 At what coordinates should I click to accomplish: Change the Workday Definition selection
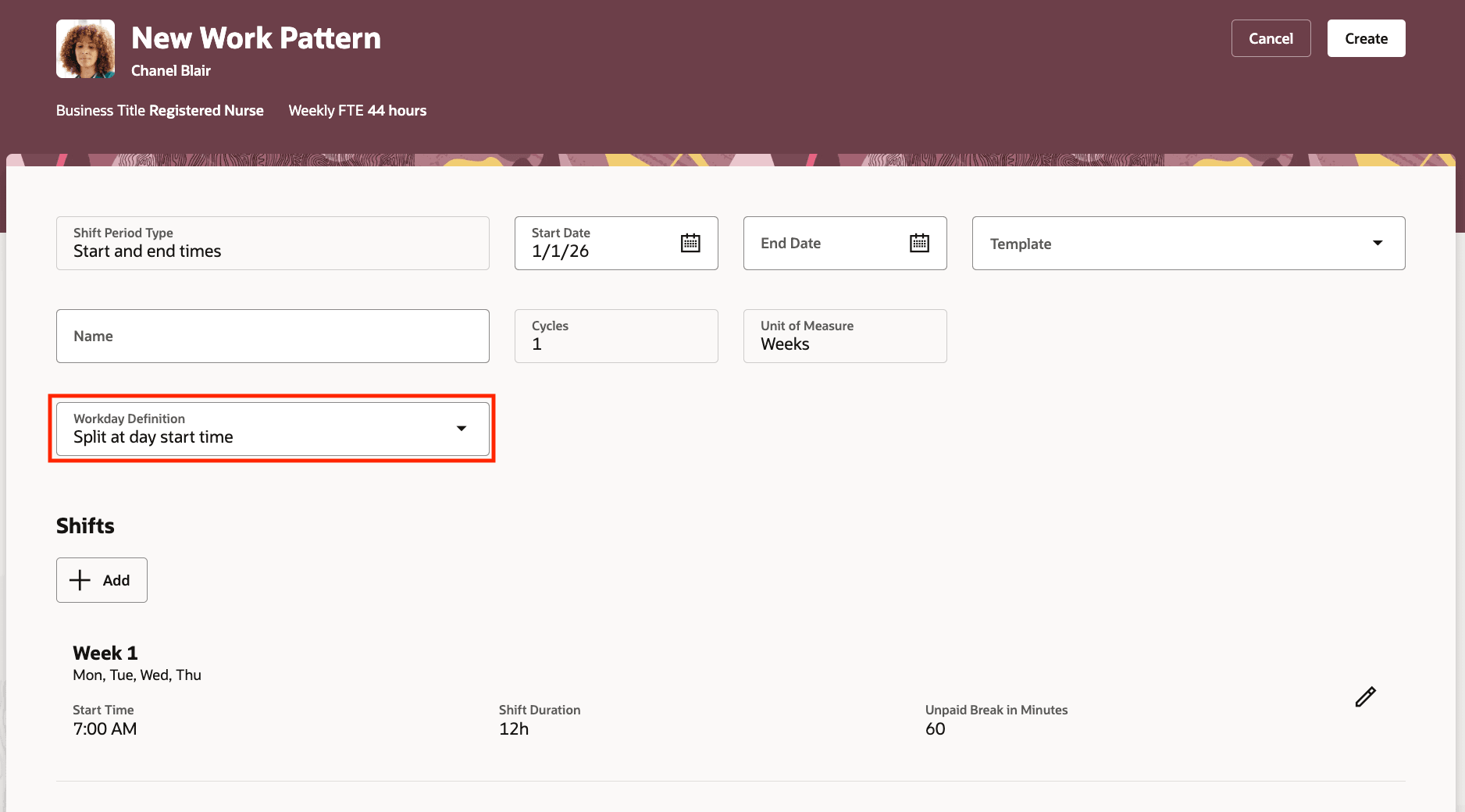coord(272,429)
